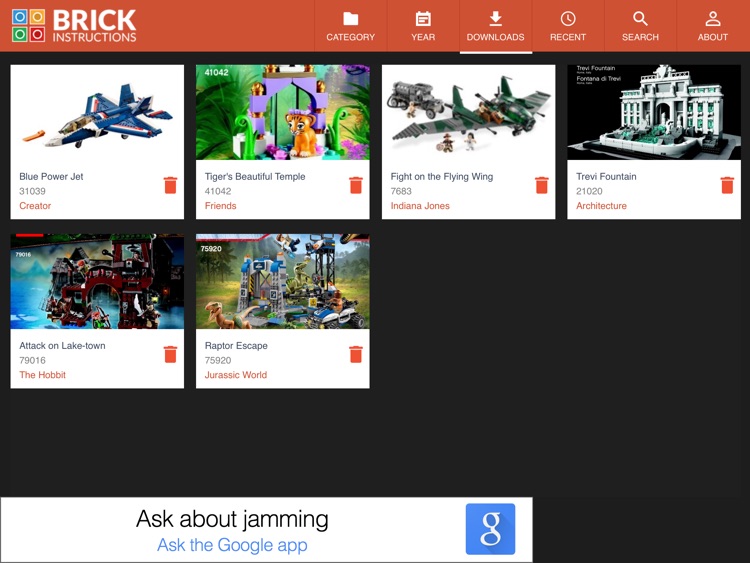This screenshot has width=750, height=563.
Task: Open the Jurassic World category link
Action: click(236, 375)
